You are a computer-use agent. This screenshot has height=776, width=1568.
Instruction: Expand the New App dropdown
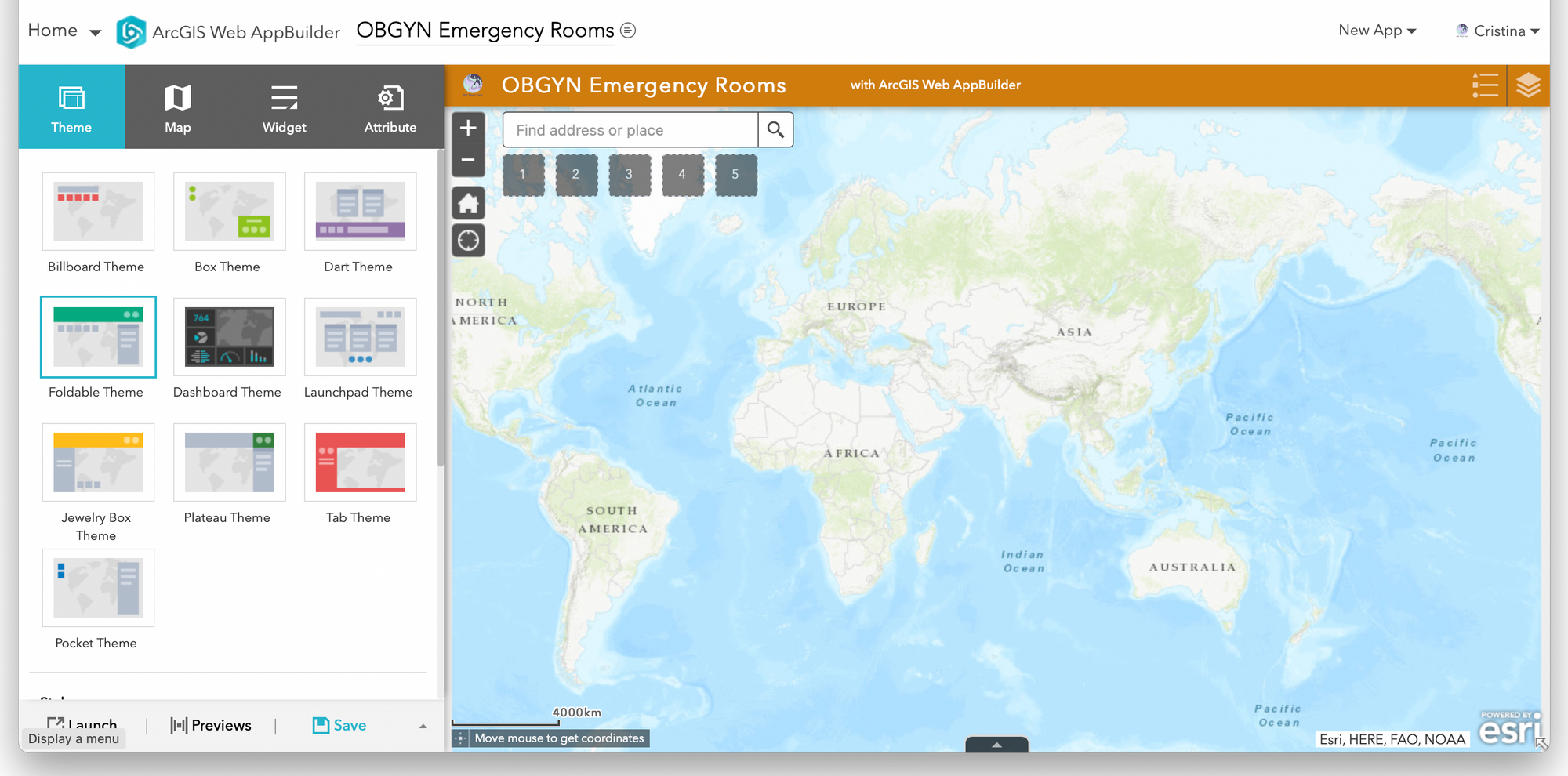pyautogui.click(x=1377, y=31)
